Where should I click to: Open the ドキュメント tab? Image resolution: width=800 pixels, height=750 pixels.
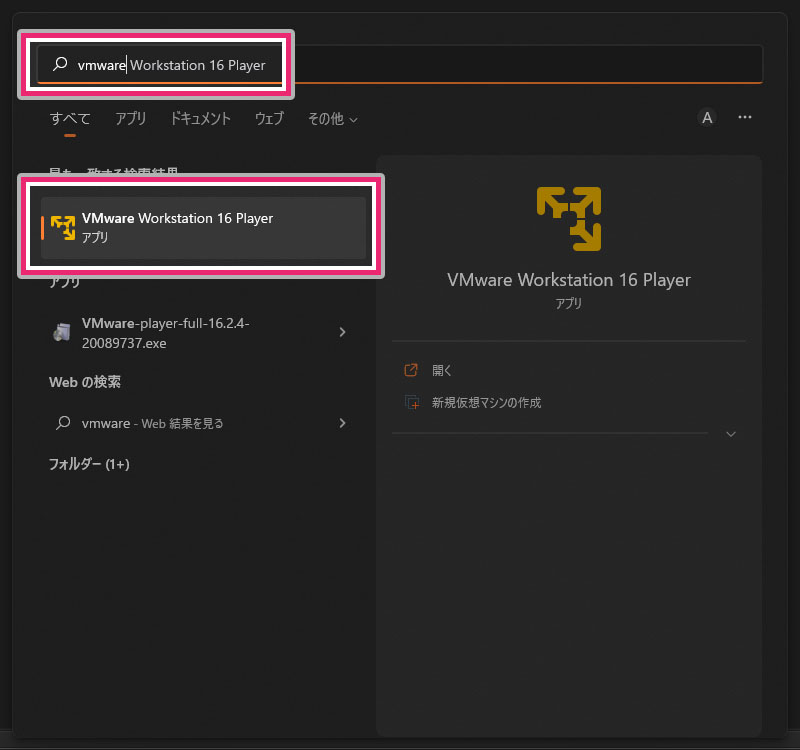click(x=200, y=119)
